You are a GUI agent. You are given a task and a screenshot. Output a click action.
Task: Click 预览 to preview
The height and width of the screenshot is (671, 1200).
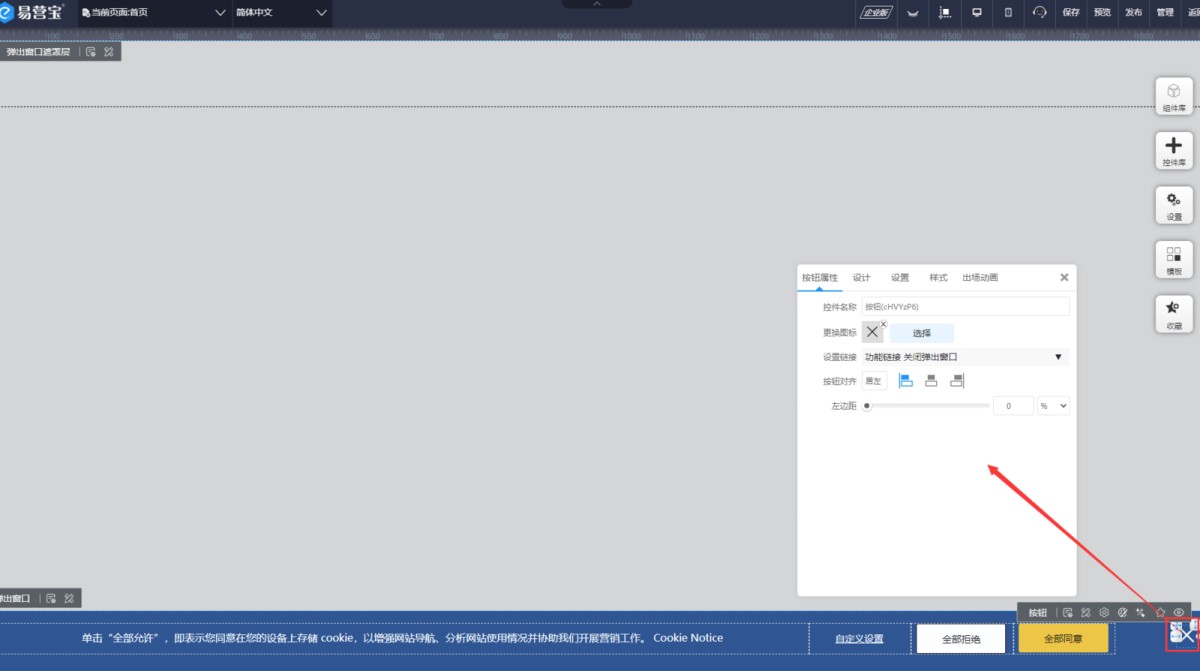(x=1102, y=13)
